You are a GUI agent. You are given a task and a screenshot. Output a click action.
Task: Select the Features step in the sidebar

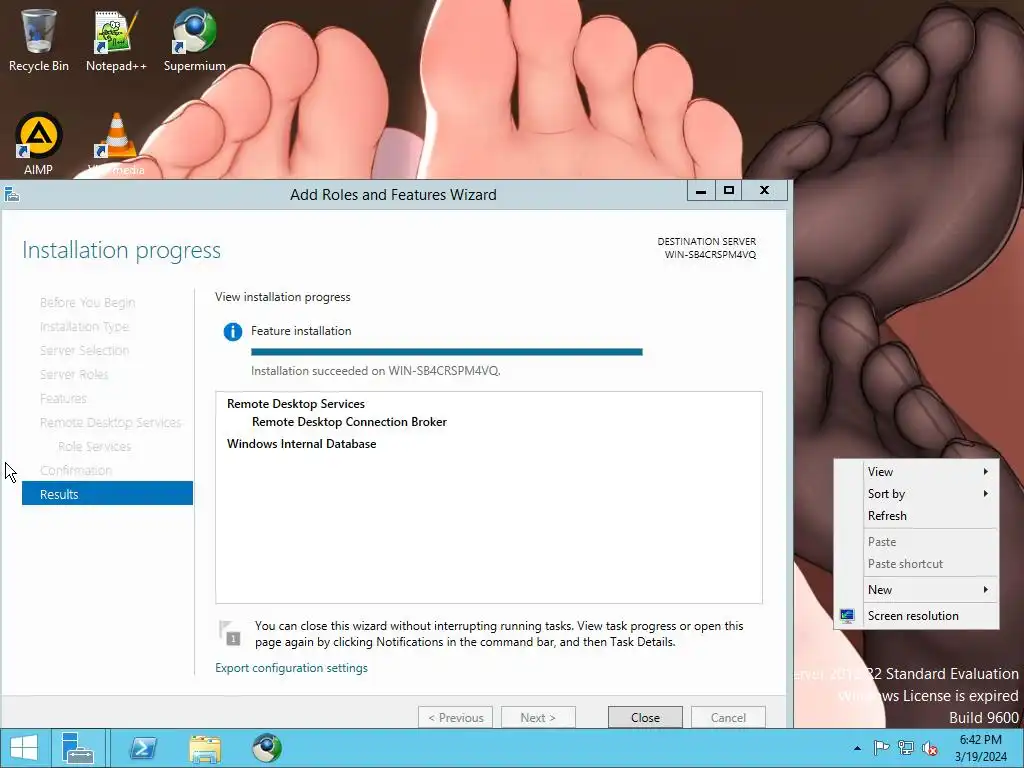point(63,398)
